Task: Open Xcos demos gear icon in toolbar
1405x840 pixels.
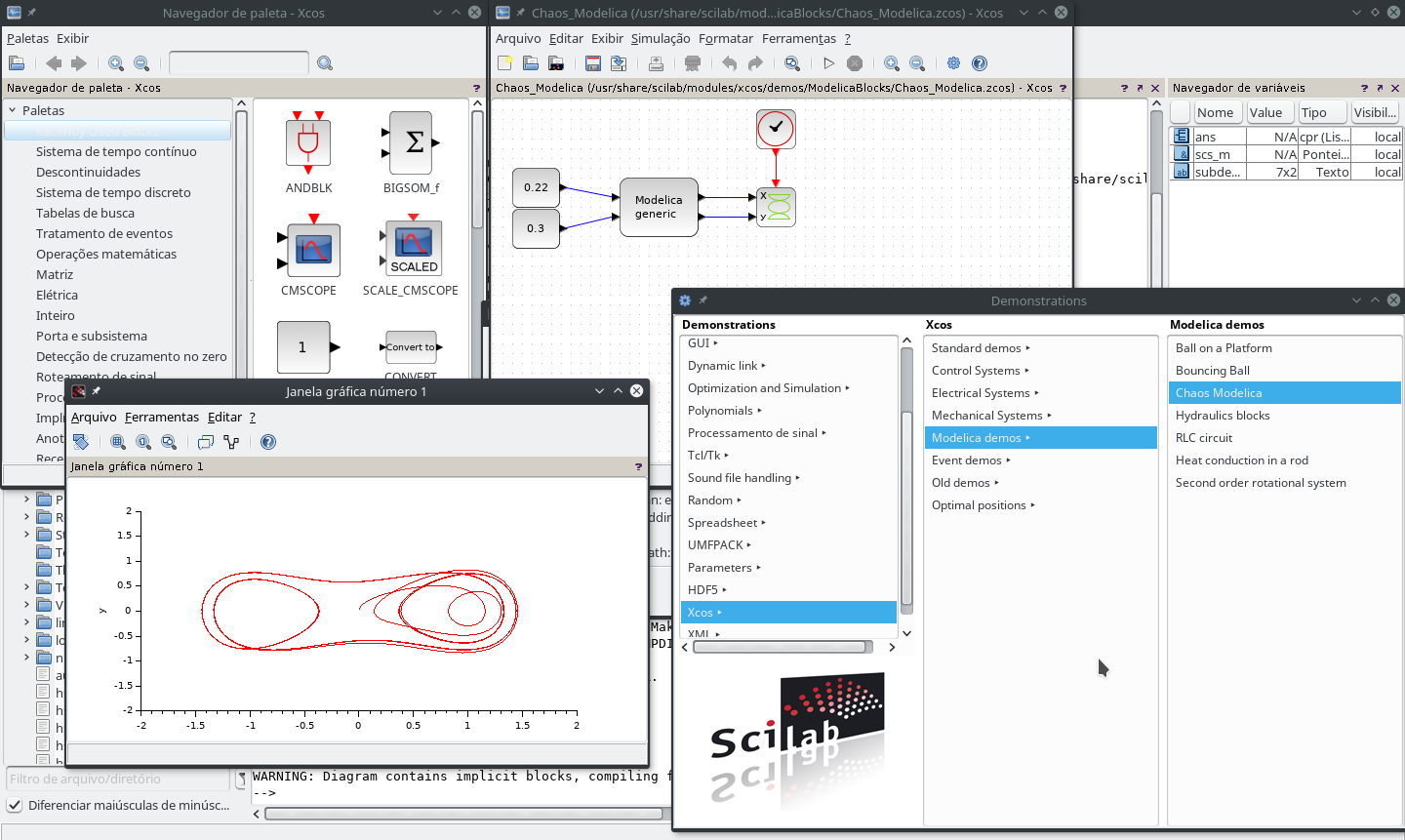Action: point(953,63)
